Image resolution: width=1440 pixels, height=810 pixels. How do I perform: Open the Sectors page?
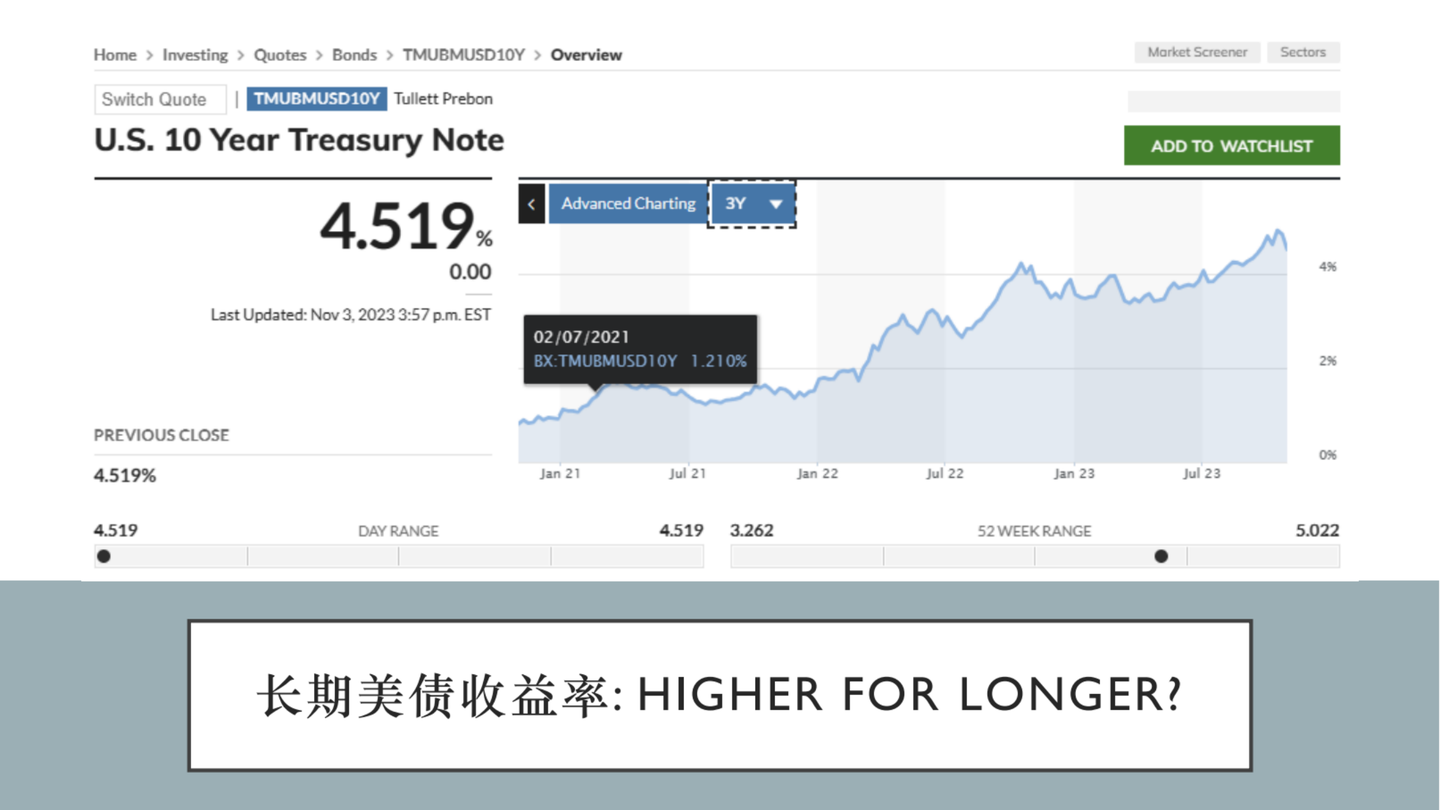click(x=1303, y=52)
